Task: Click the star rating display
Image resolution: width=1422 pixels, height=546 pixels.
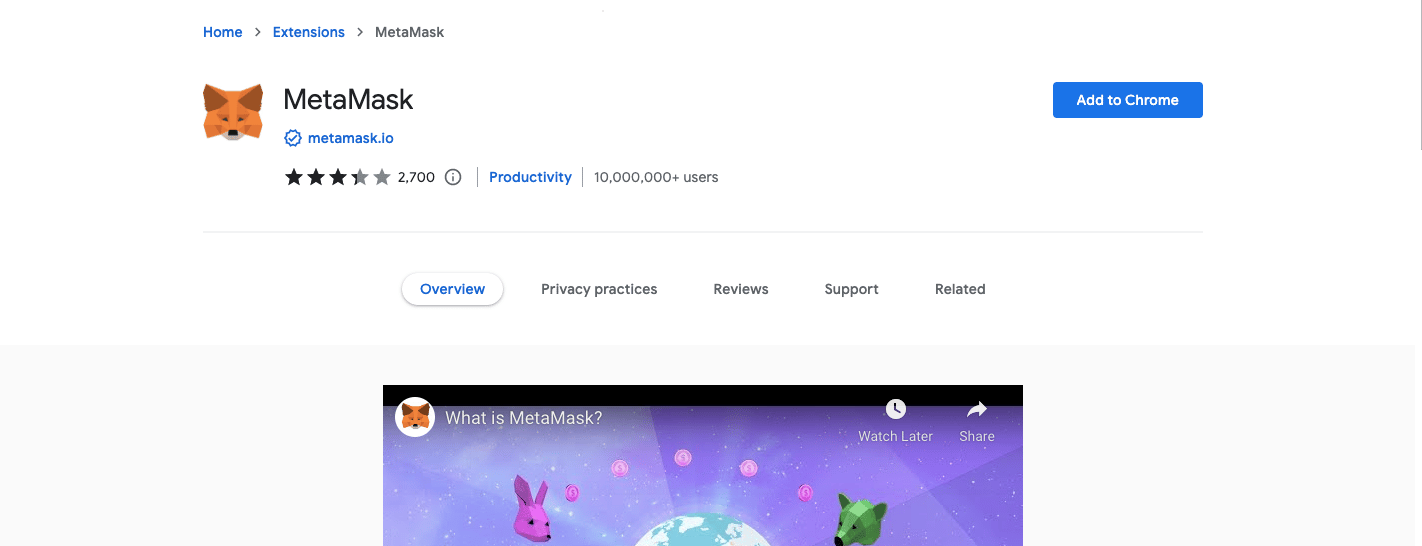Action: tap(338, 177)
